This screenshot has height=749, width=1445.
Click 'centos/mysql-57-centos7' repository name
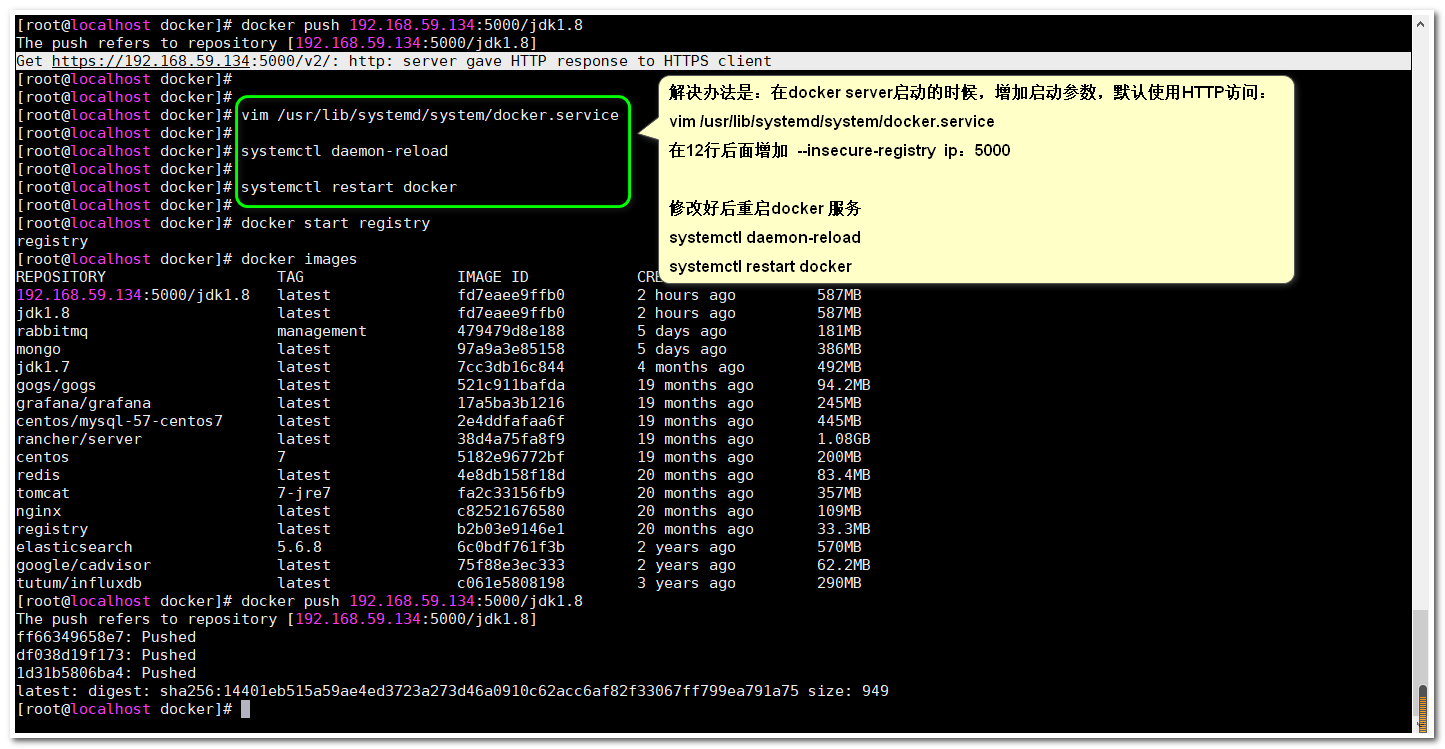tap(120, 421)
